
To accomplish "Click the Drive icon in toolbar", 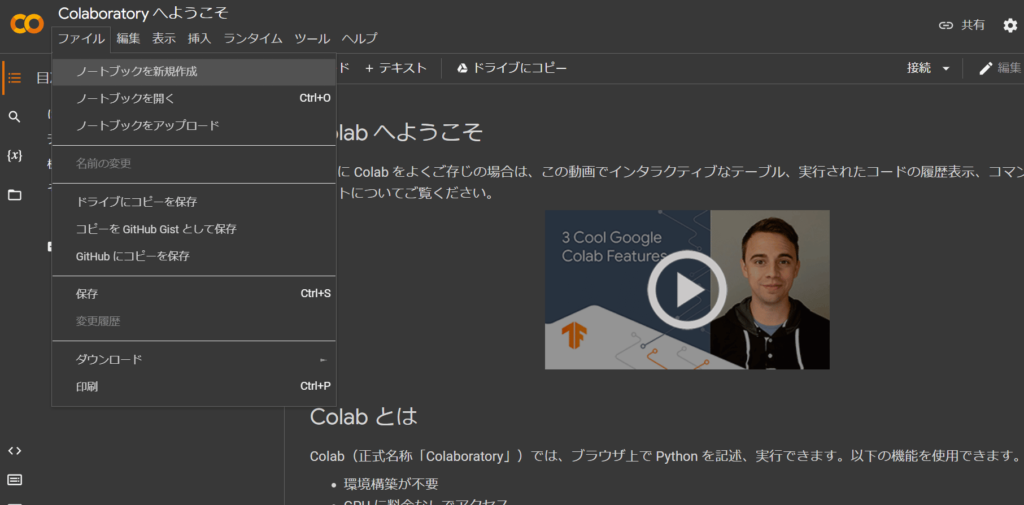I will [462, 68].
